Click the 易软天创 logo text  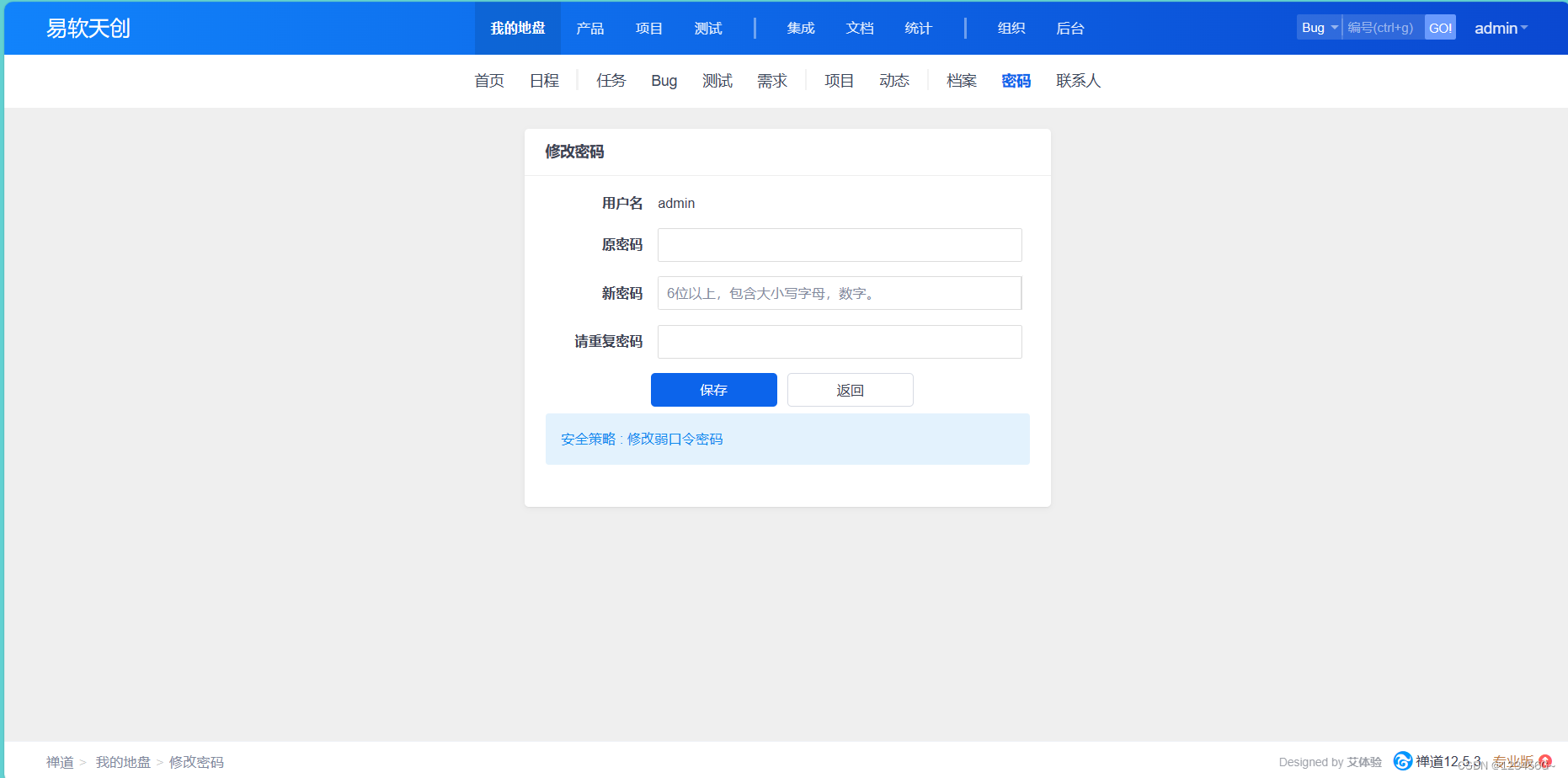[x=88, y=28]
